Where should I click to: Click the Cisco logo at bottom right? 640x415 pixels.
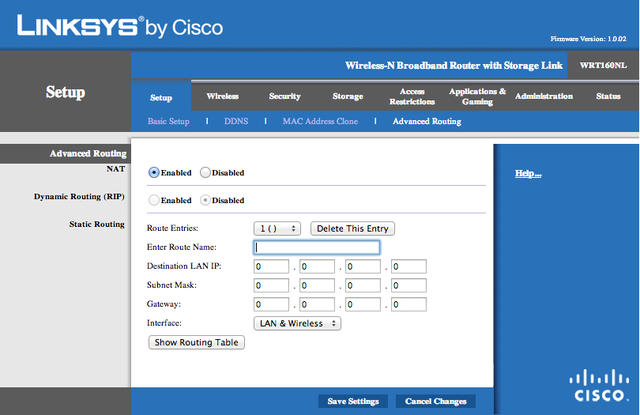(x=599, y=385)
